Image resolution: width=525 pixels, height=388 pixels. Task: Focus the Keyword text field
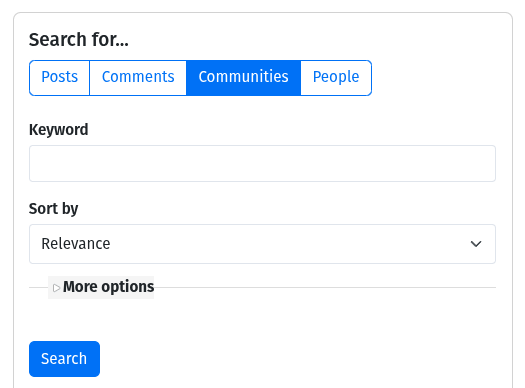tap(262, 164)
